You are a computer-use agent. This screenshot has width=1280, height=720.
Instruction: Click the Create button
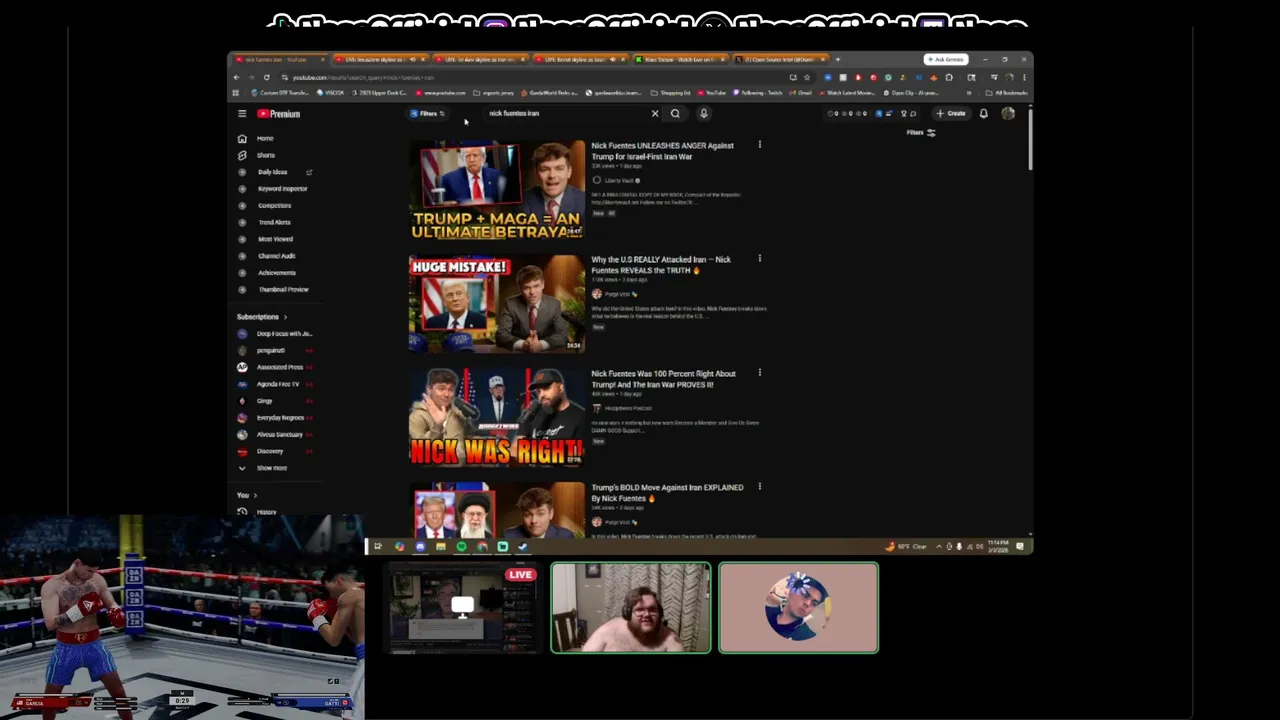click(951, 114)
